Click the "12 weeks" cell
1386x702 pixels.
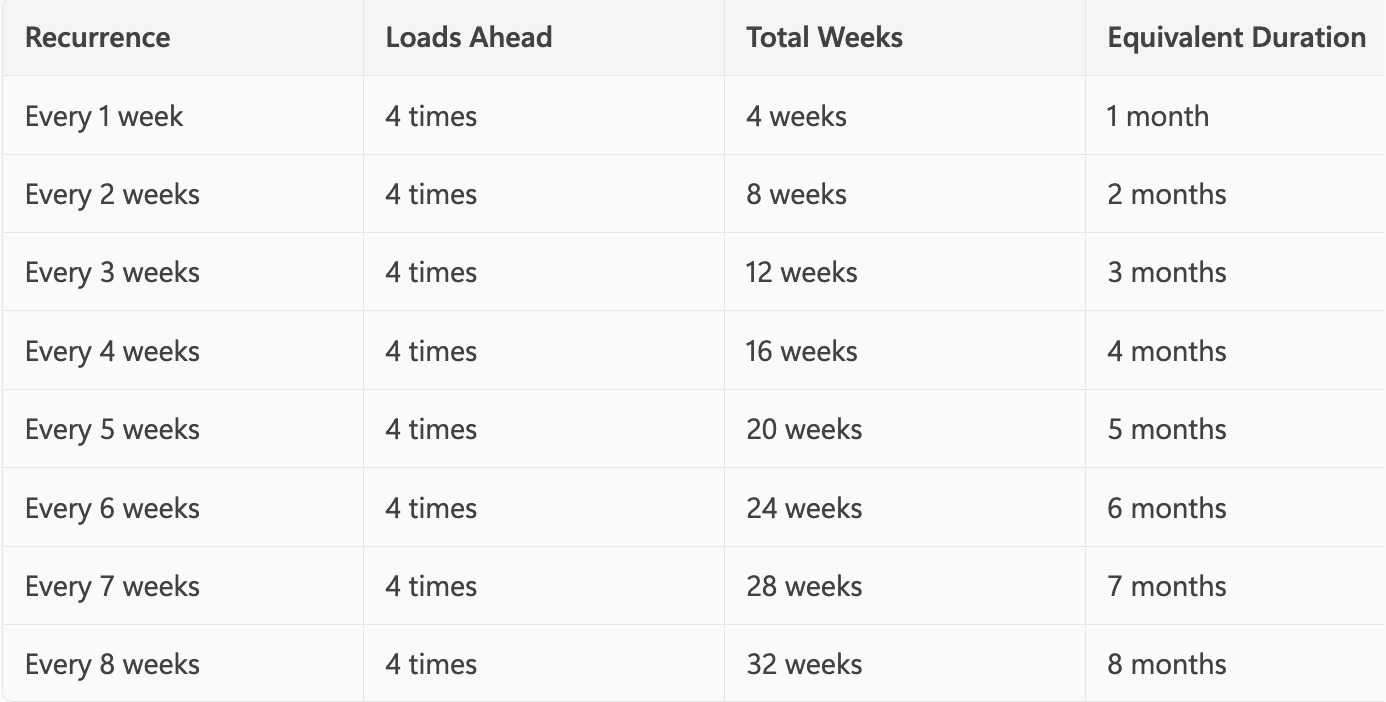[x=801, y=272]
